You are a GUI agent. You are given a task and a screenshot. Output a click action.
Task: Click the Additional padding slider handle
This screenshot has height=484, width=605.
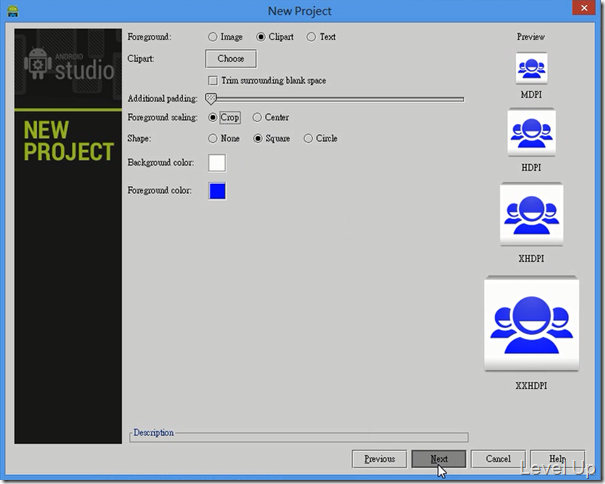click(211, 99)
